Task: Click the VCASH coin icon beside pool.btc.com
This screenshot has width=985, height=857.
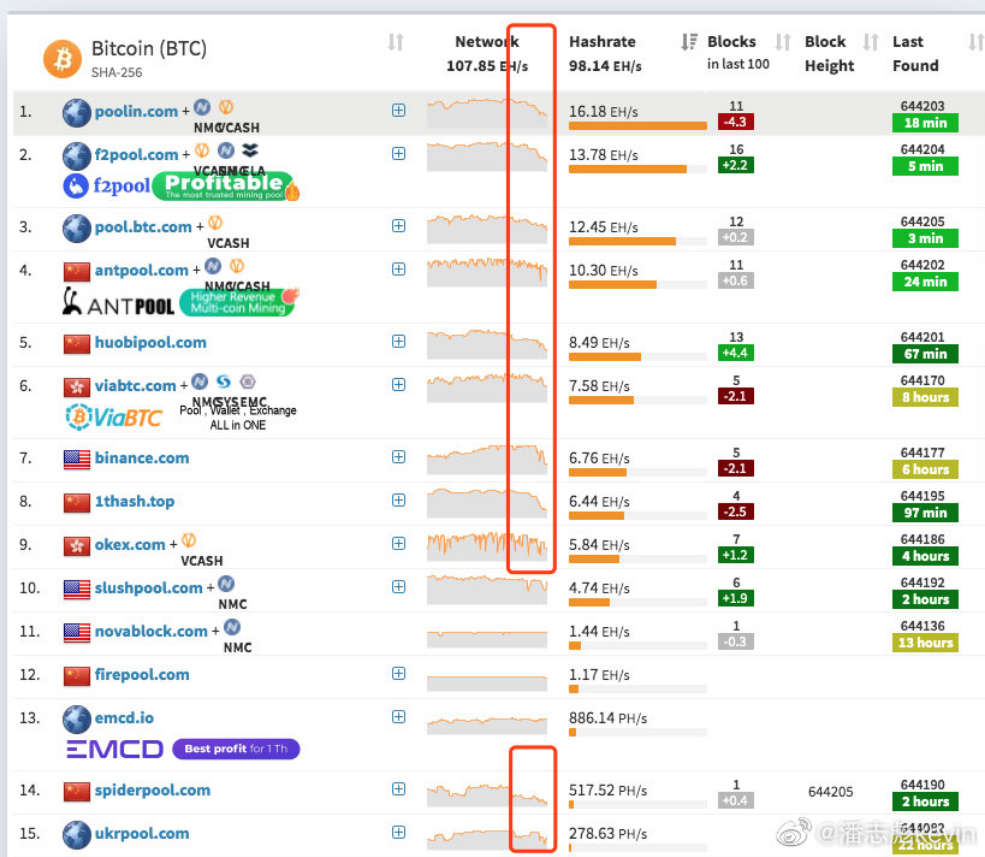Action: point(215,223)
